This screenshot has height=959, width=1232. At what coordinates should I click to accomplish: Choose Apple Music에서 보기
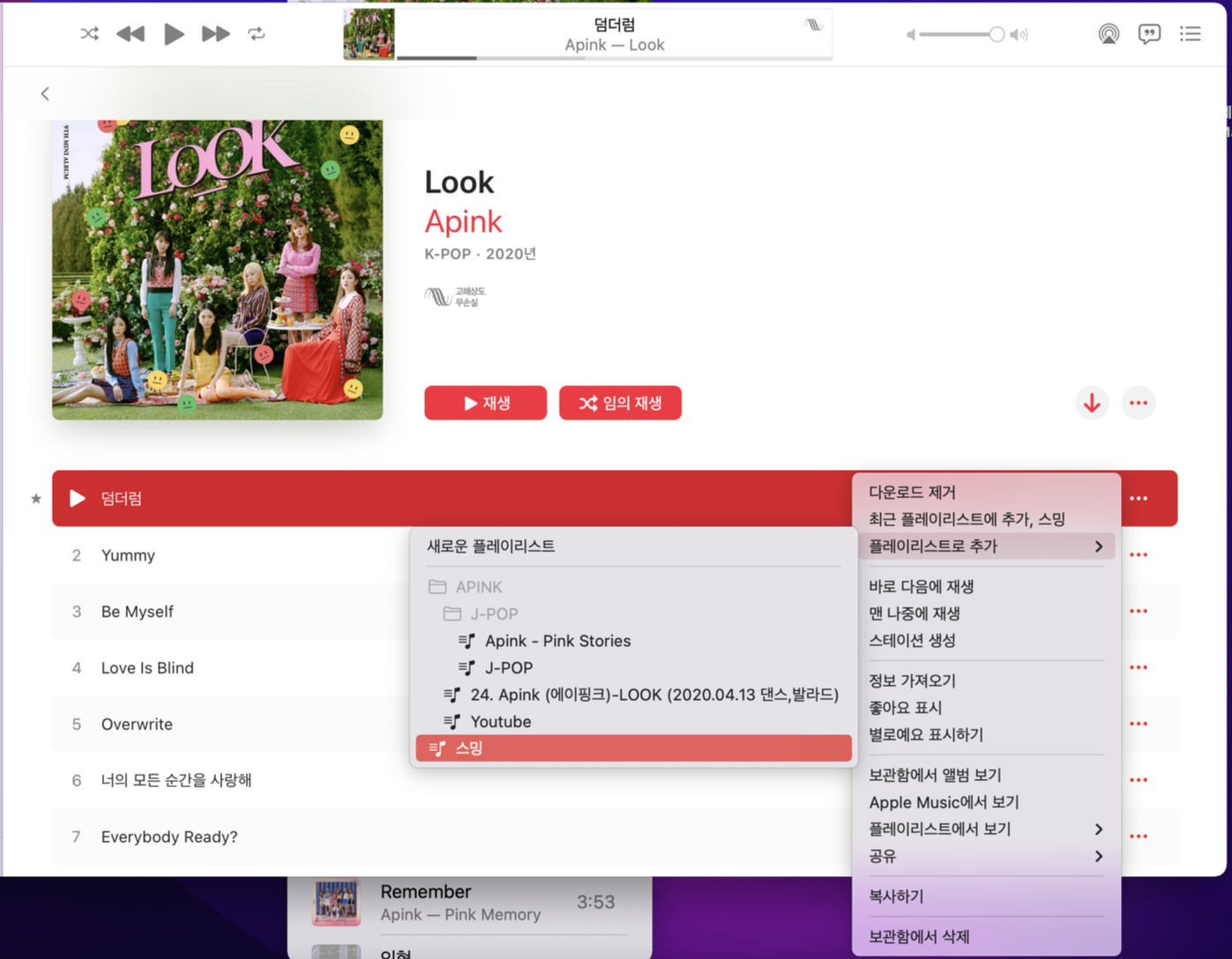click(x=986, y=802)
